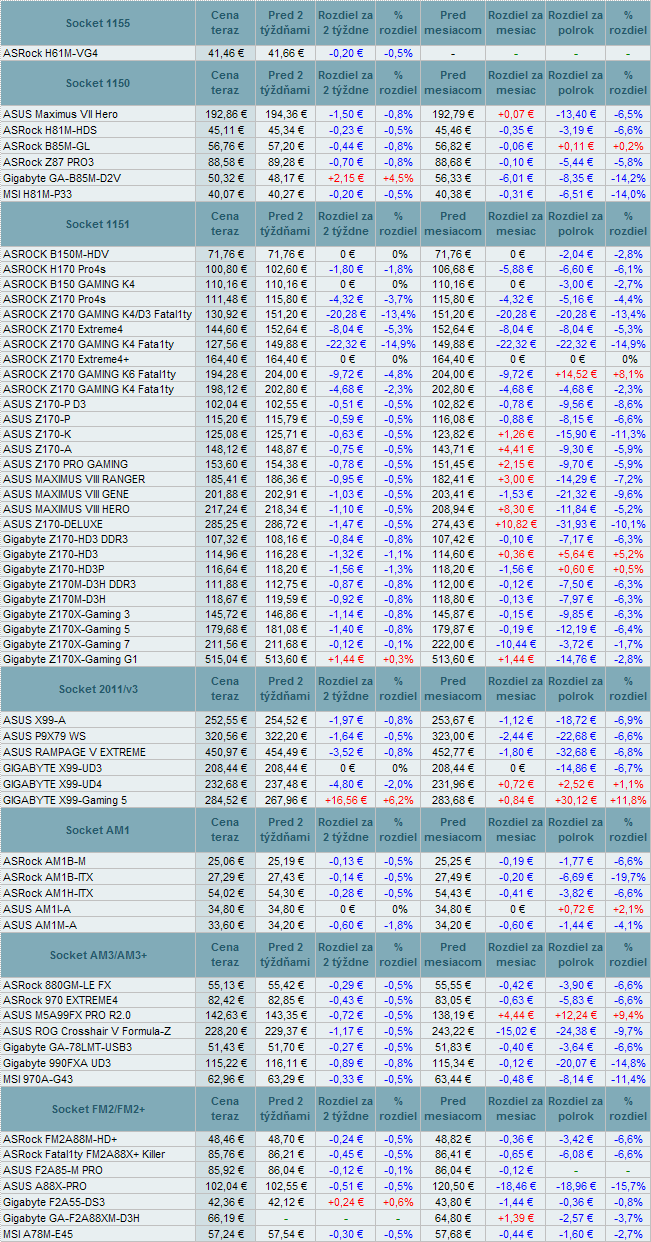The width and height of the screenshot is (651, 1242).
Task: Select ASUS AM1I-A product name
Action: 35,909
